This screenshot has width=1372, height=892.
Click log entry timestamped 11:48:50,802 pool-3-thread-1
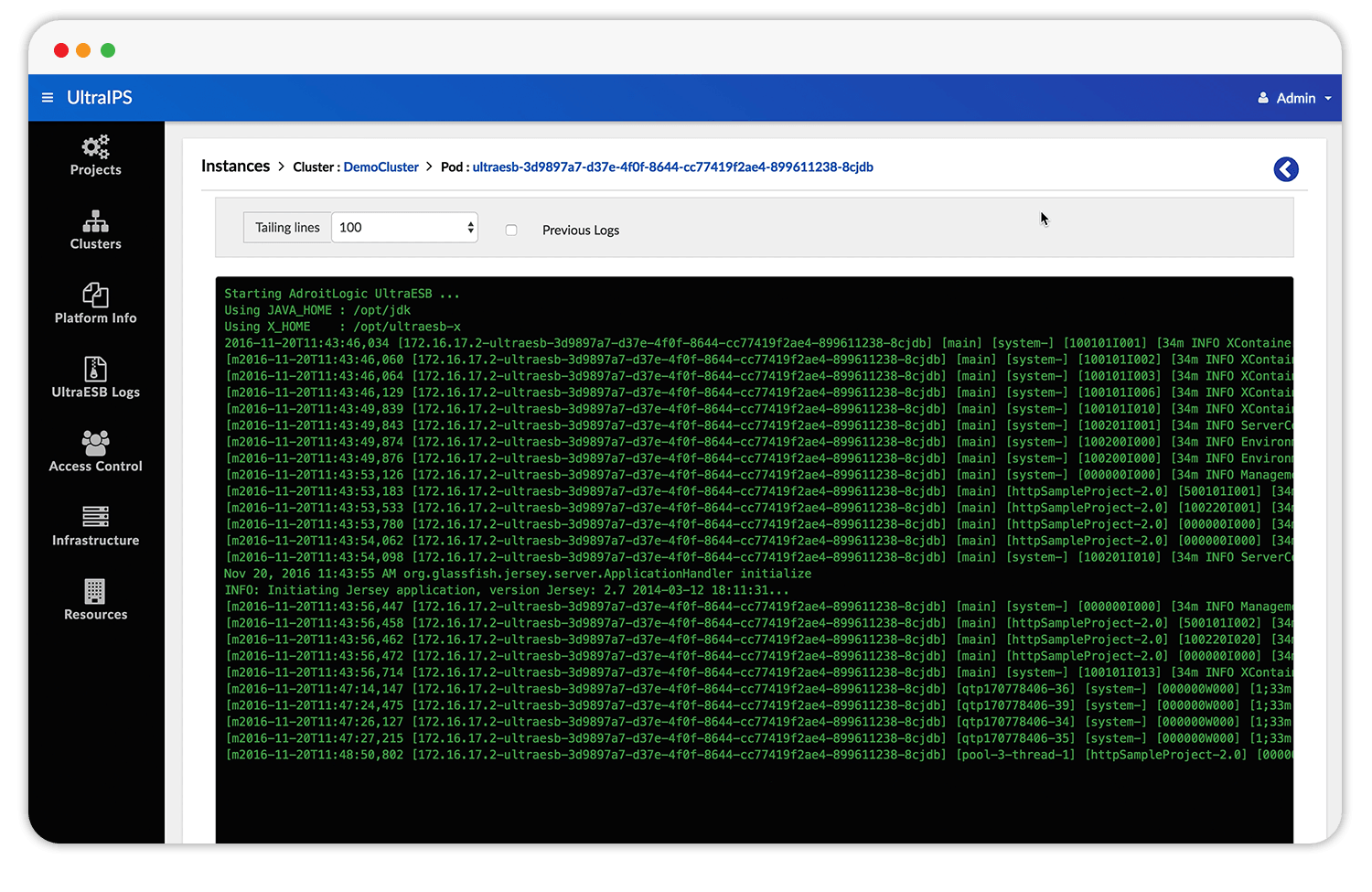click(x=758, y=755)
